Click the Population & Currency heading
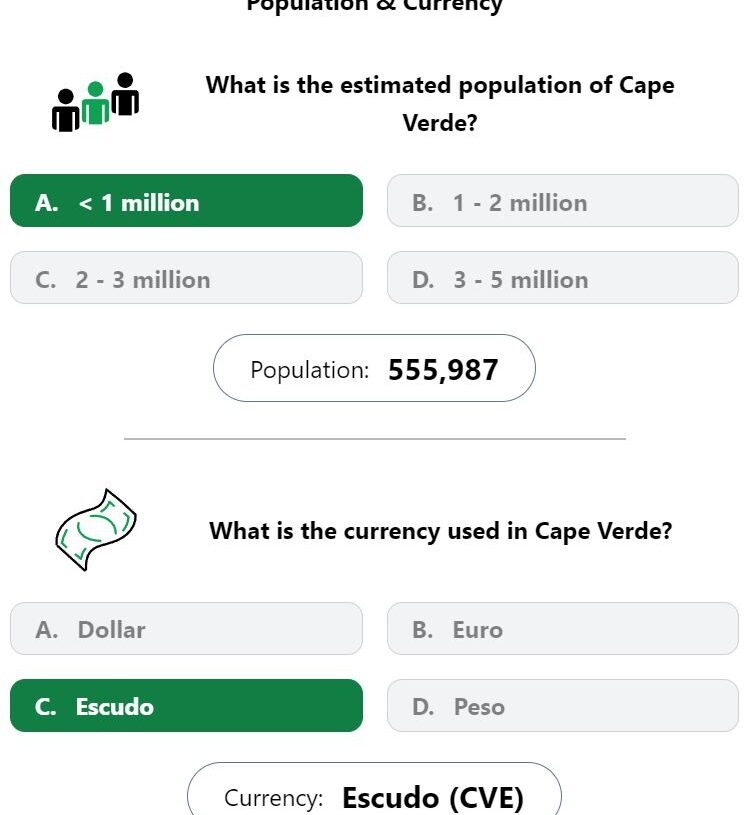Viewport: 749px width, 815px height. (374, 6)
